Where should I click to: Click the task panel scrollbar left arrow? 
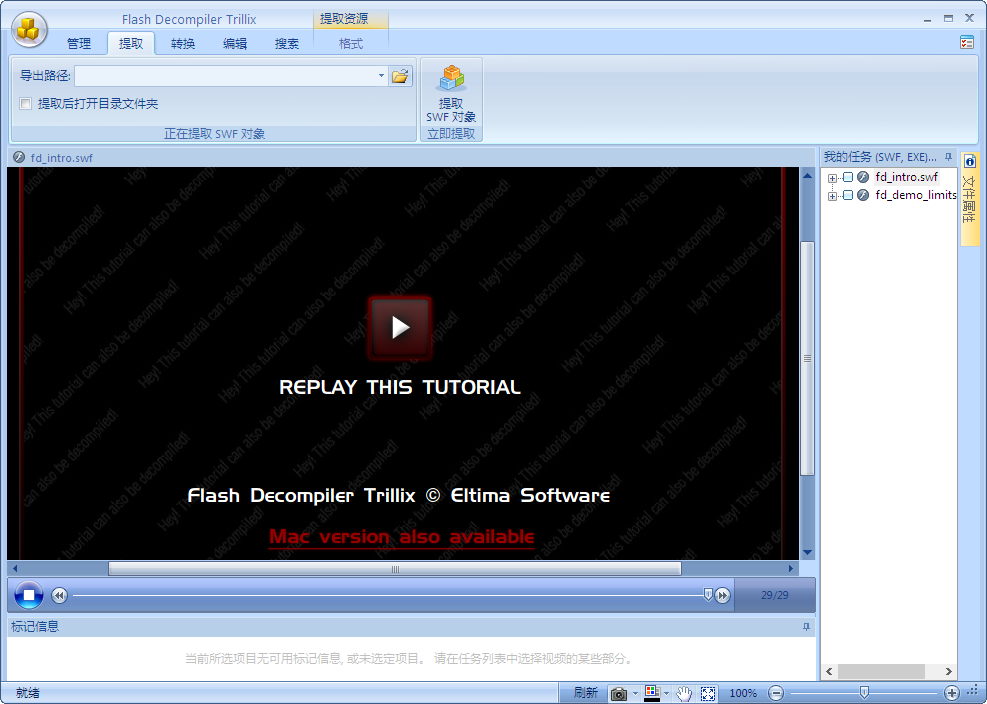(830, 671)
